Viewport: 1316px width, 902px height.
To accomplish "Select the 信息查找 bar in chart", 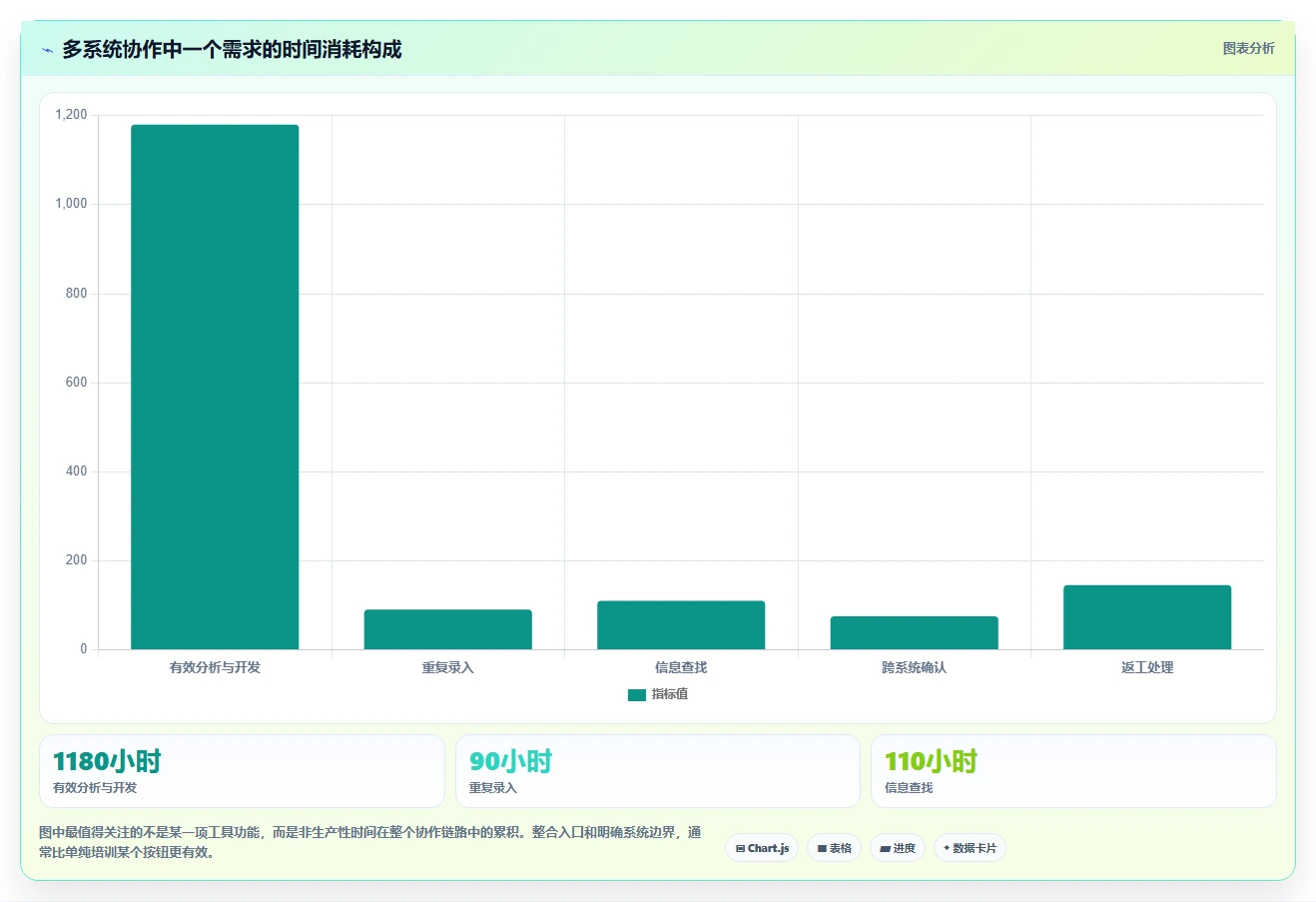I will coord(681,625).
